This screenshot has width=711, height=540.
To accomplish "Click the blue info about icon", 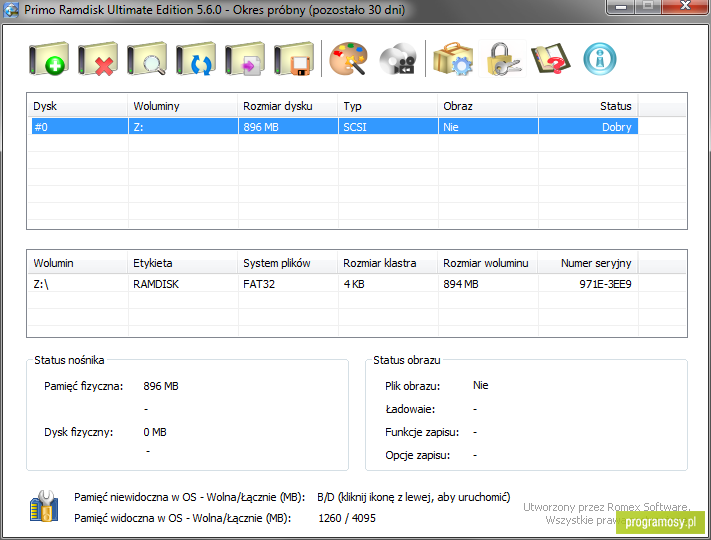I will (x=599, y=59).
